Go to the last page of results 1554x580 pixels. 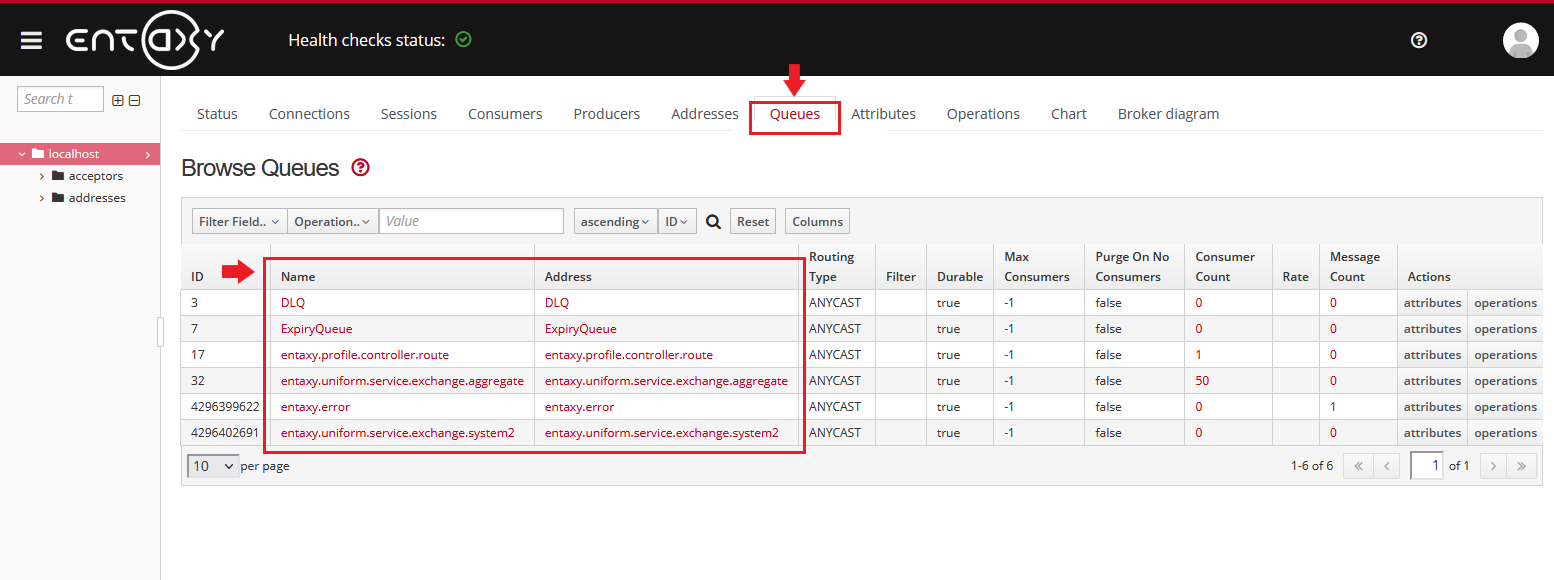pyautogui.click(x=1521, y=466)
